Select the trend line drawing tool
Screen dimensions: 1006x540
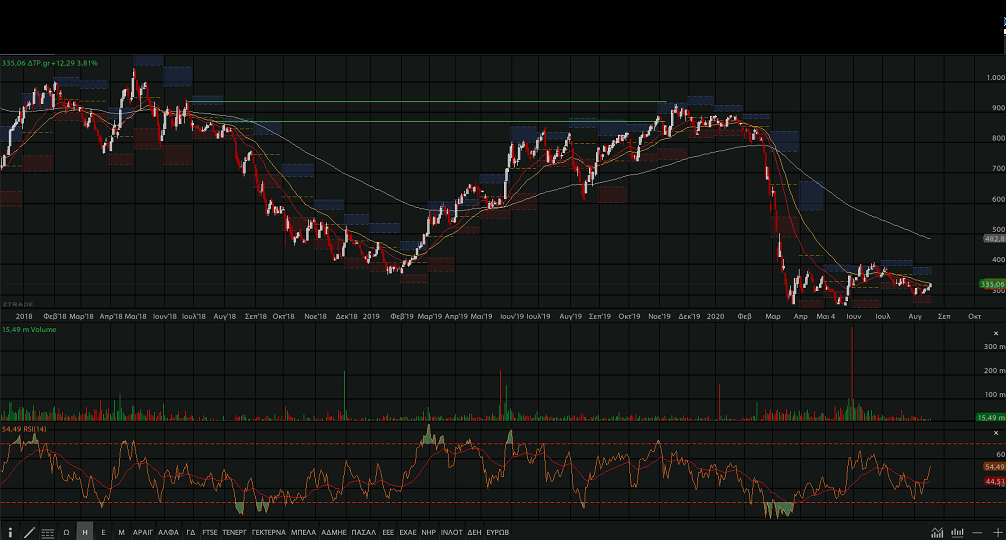tap(29, 532)
